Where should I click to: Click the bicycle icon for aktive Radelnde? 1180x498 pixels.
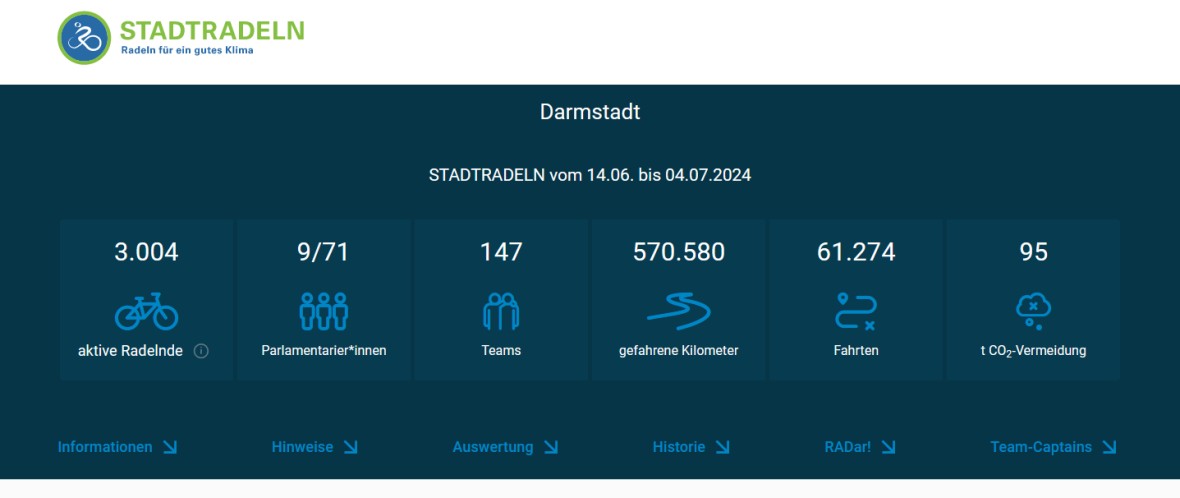point(146,311)
